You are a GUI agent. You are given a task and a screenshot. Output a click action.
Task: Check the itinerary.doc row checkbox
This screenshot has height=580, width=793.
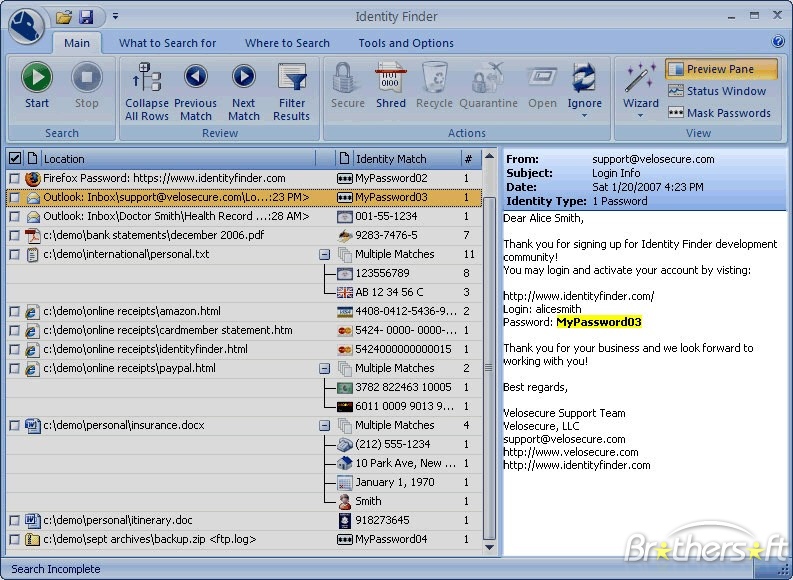coord(15,520)
